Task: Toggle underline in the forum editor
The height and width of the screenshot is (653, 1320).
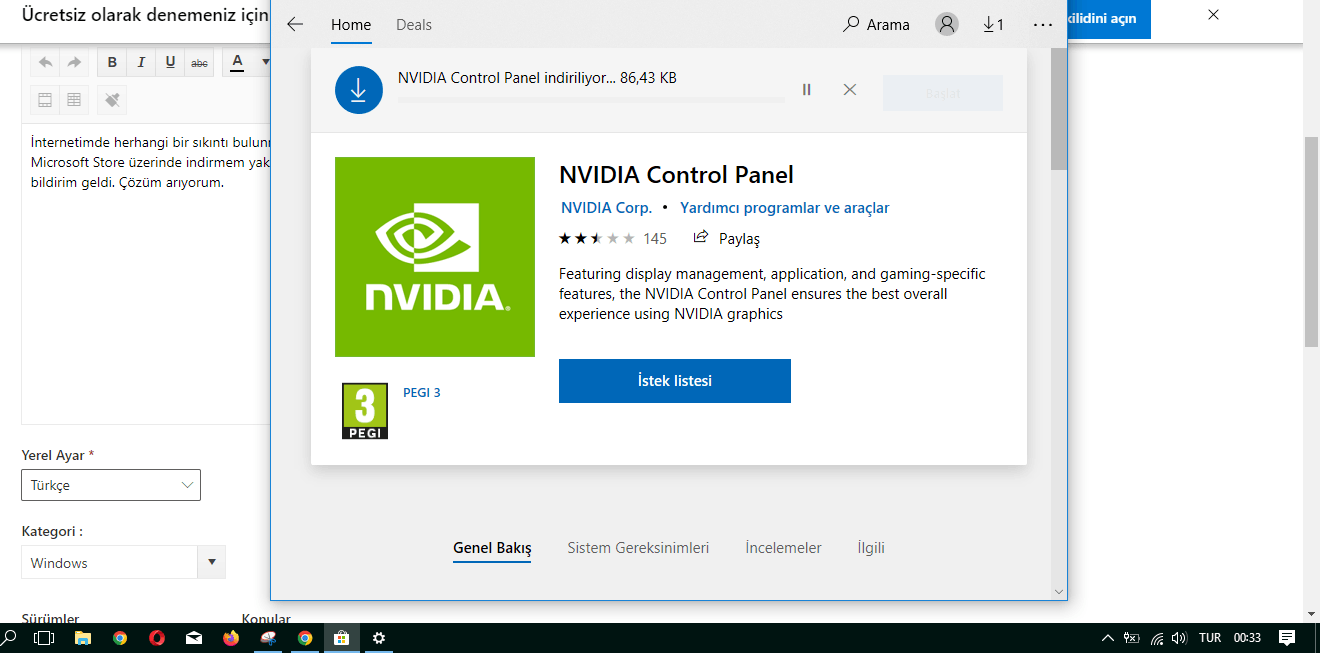Action: (x=170, y=63)
